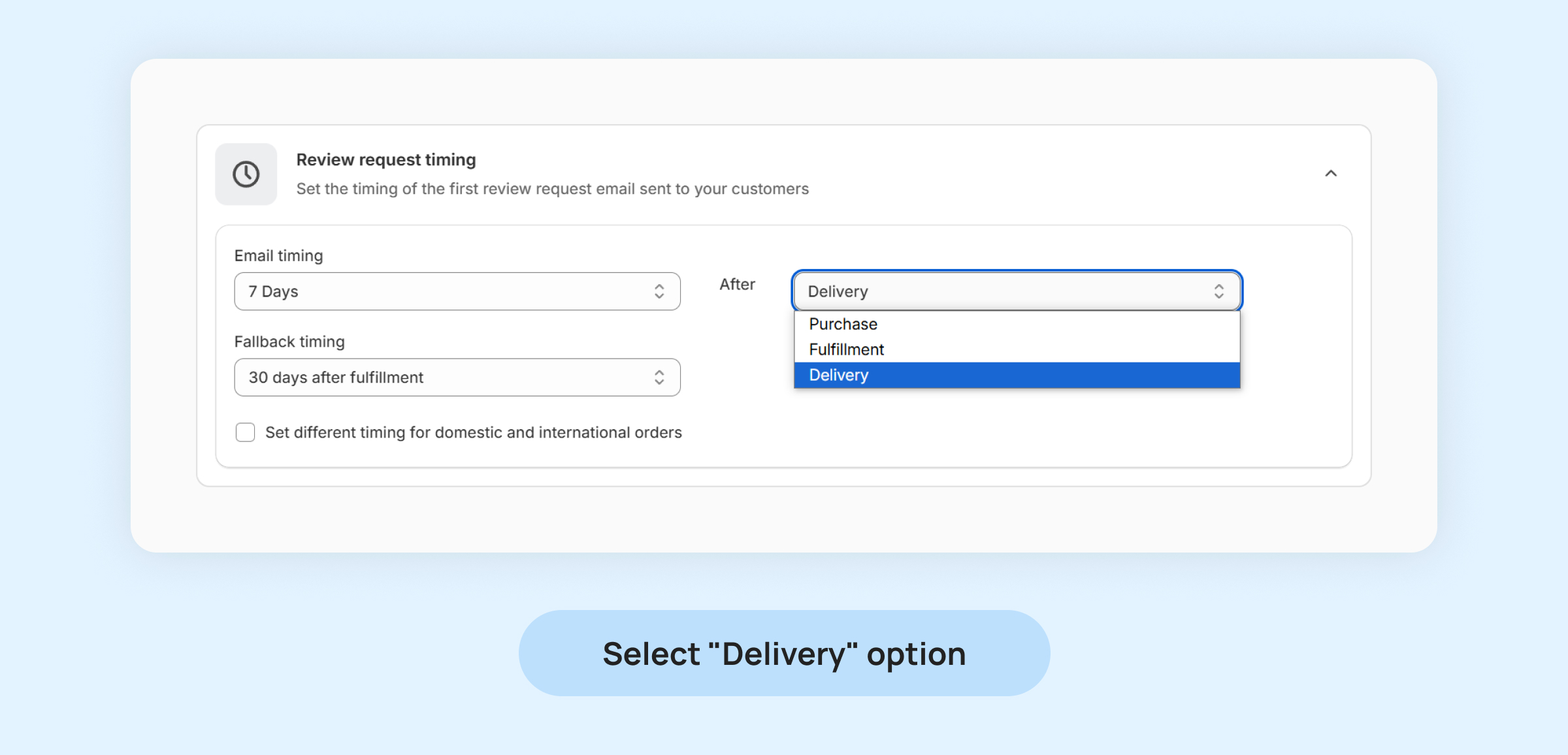Click the "Email timing" field label

(x=279, y=256)
